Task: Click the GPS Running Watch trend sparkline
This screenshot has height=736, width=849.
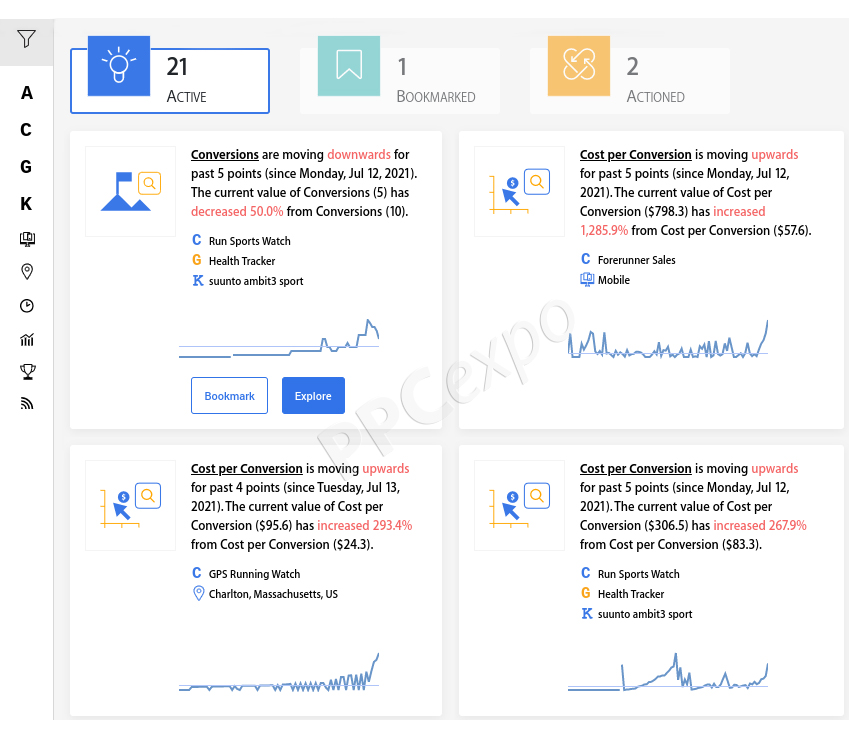Action: click(279, 673)
